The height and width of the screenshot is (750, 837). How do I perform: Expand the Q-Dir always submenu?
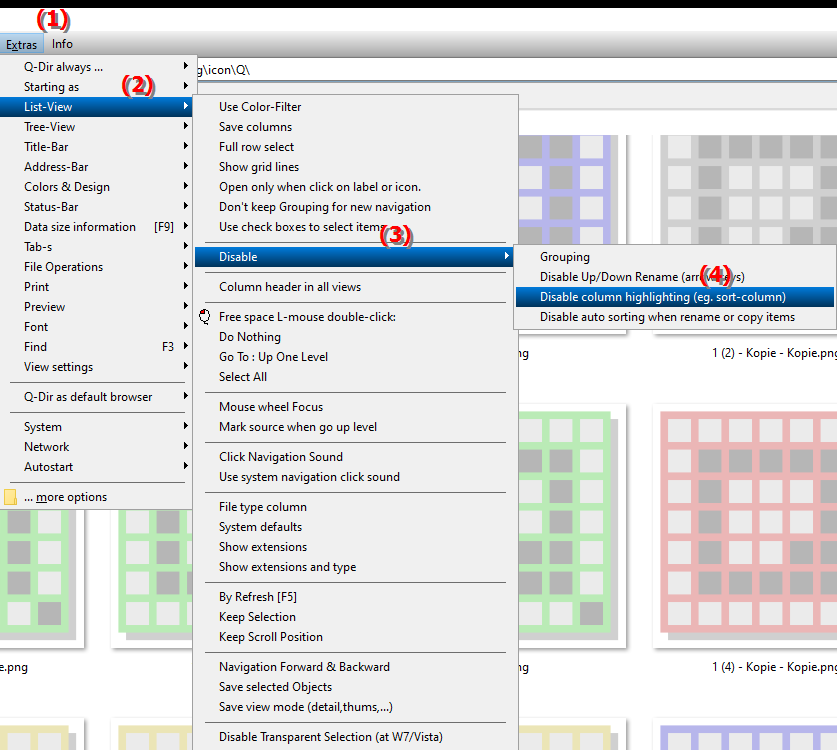[x=97, y=67]
